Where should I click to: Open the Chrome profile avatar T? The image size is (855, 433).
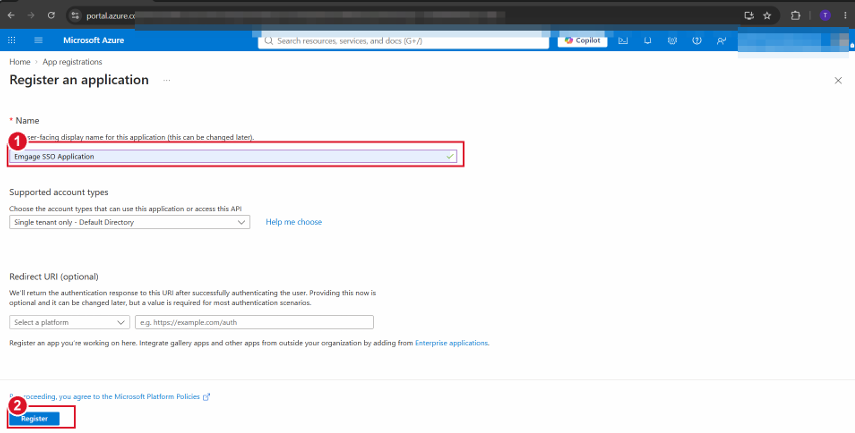[825, 15]
